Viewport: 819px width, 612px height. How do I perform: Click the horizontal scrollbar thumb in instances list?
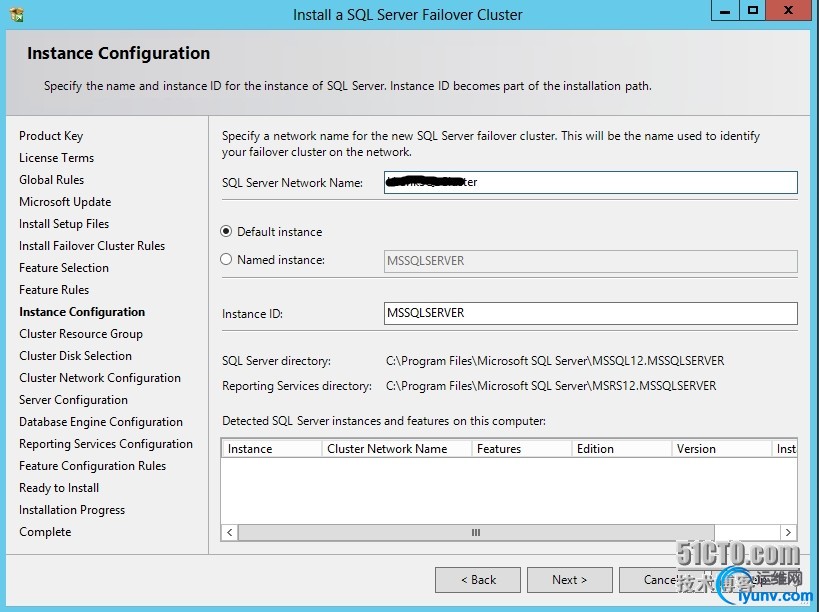coord(476,533)
